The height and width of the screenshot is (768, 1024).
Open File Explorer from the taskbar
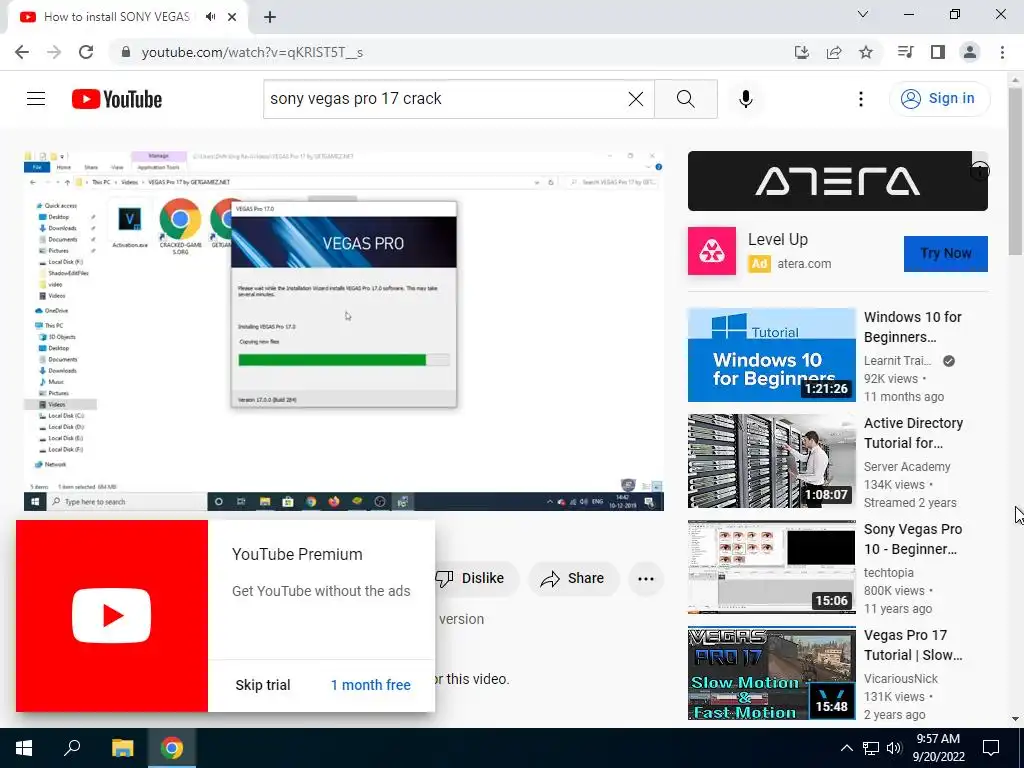[x=122, y=748]
